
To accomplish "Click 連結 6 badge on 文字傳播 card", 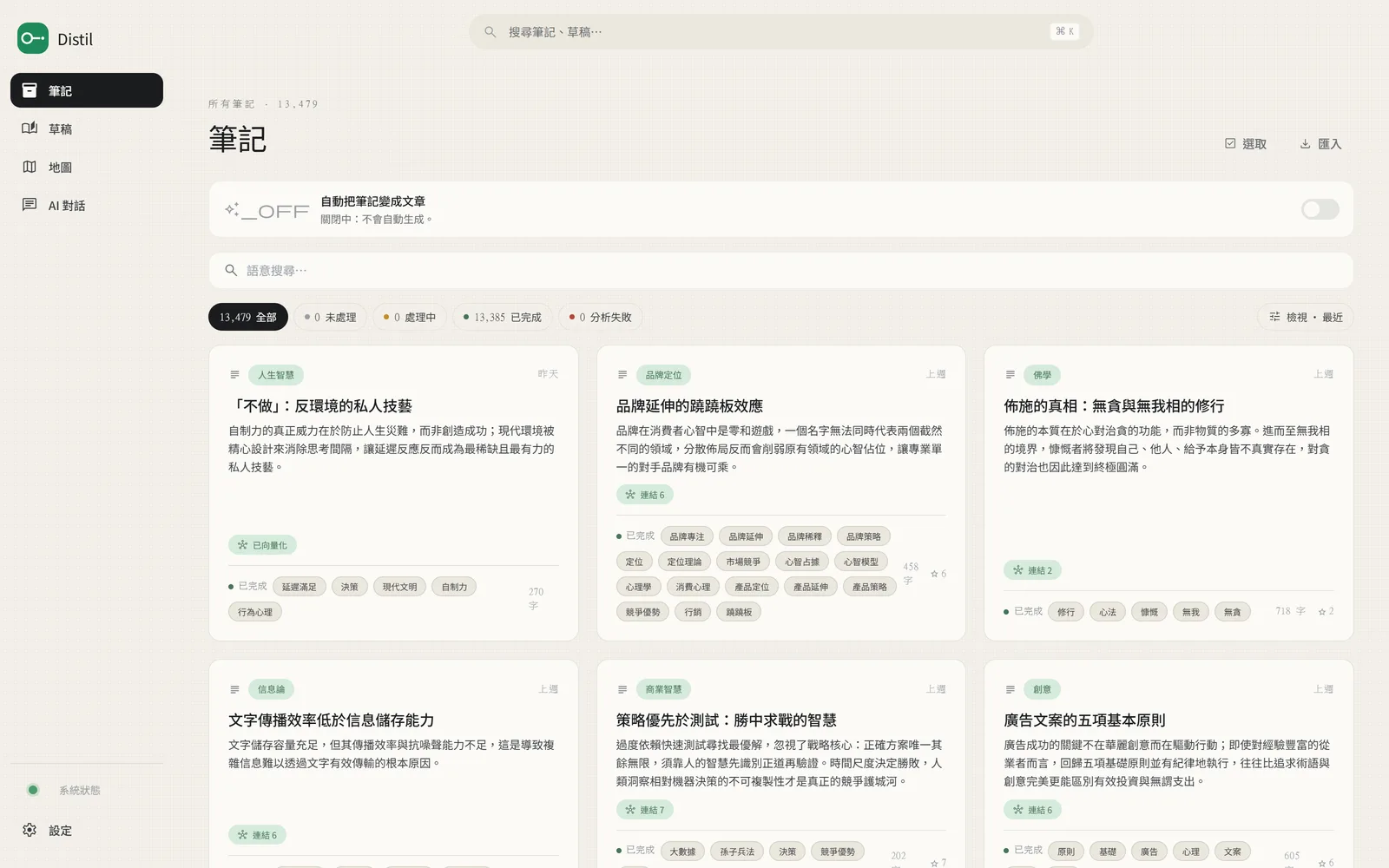I will click(x=257, y=835).
